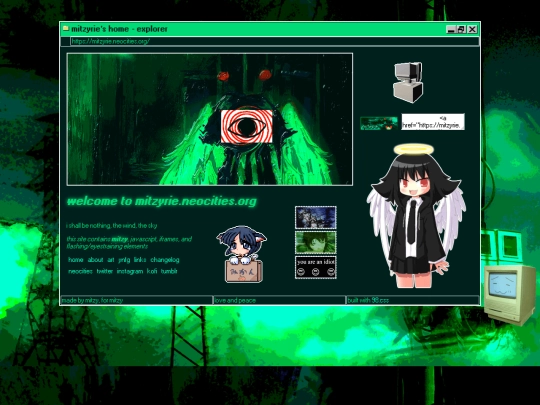
Task: Visit the neocities profile link
Action: point(80,271)
